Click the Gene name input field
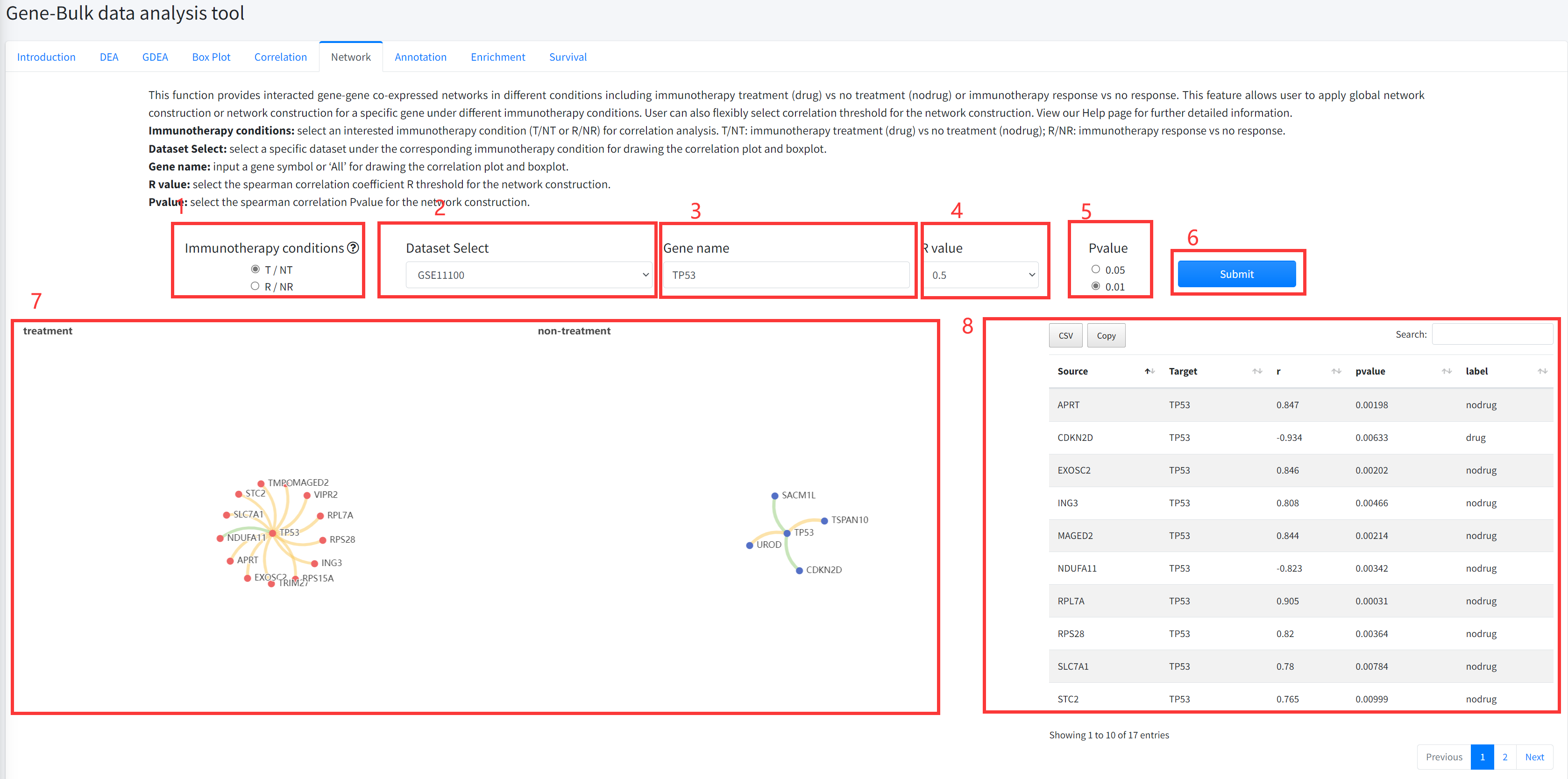Screen dimensions: 1568x779 (x=786, y=275)
